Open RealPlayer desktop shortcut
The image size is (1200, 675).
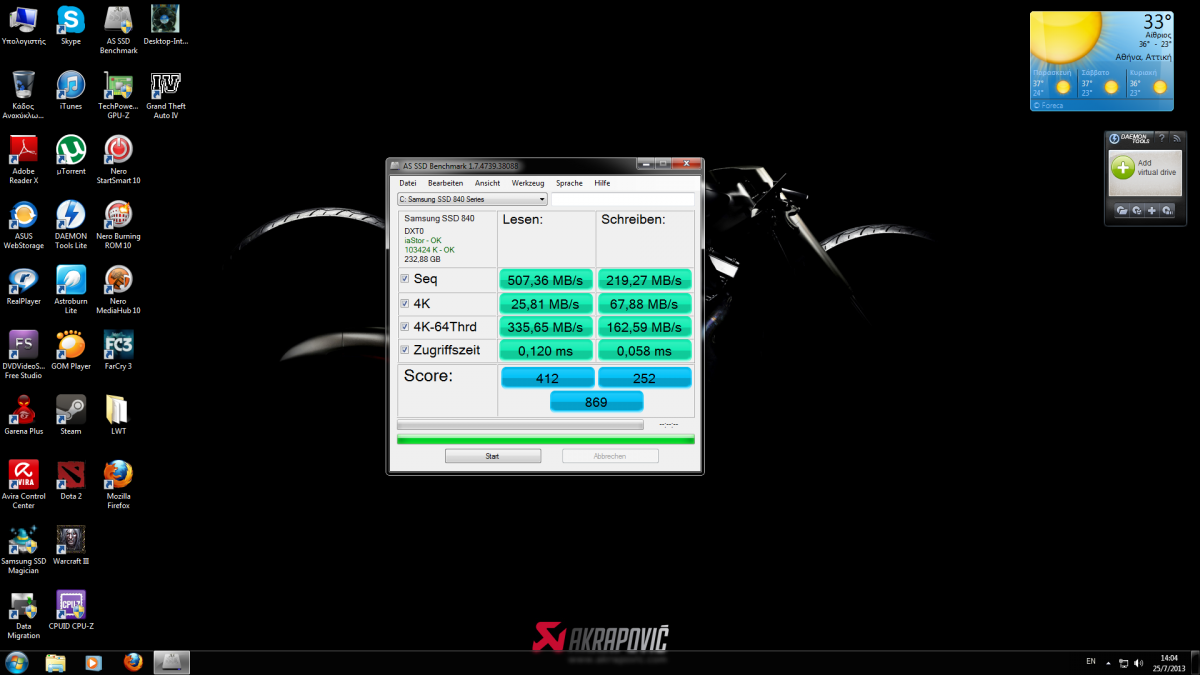23,285
